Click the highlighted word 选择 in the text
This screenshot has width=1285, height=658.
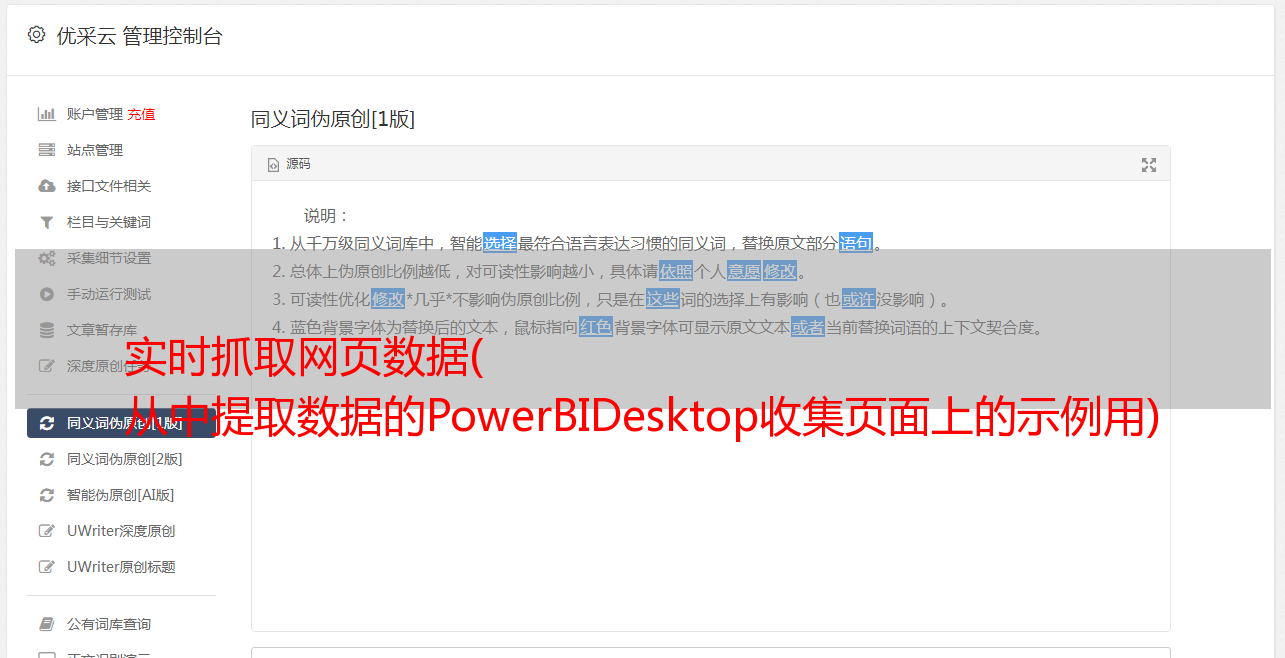[x=500, y=243]
